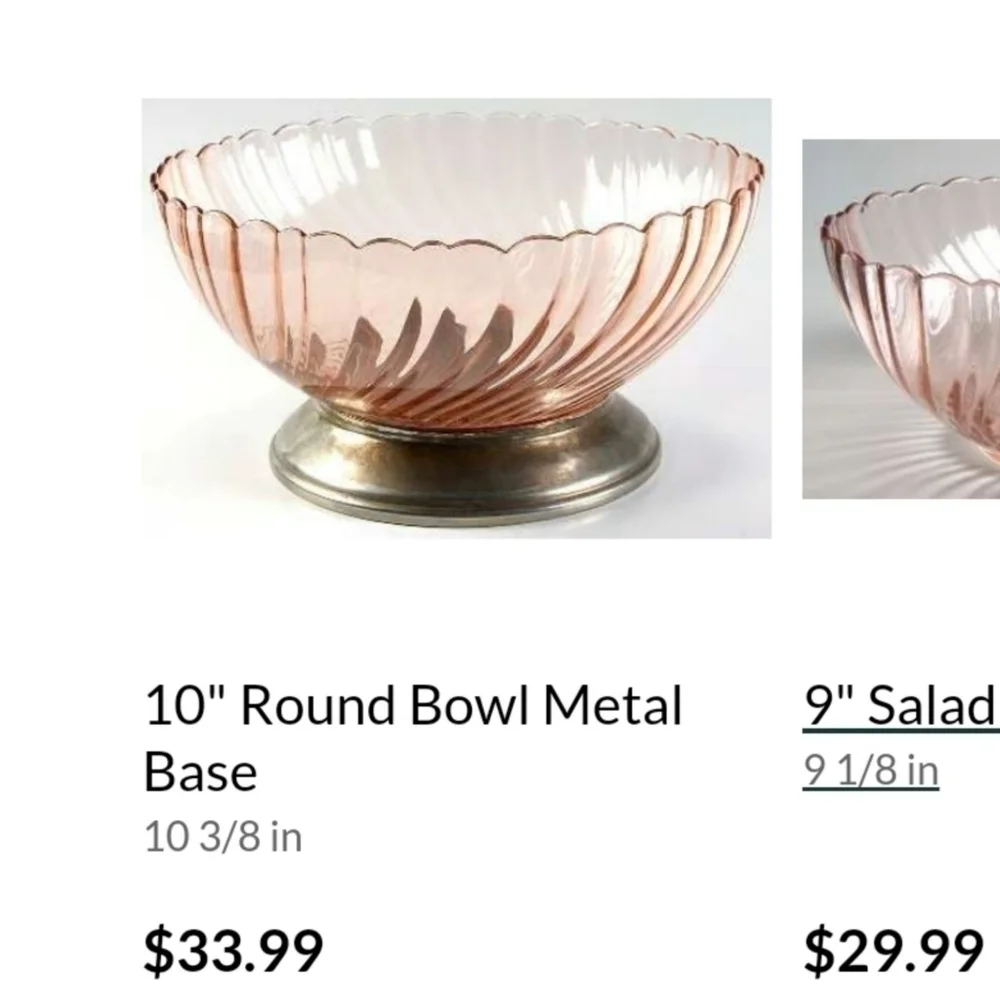
Task: Open the 9" Salad bowl product photo
Action: pos(901,318)
